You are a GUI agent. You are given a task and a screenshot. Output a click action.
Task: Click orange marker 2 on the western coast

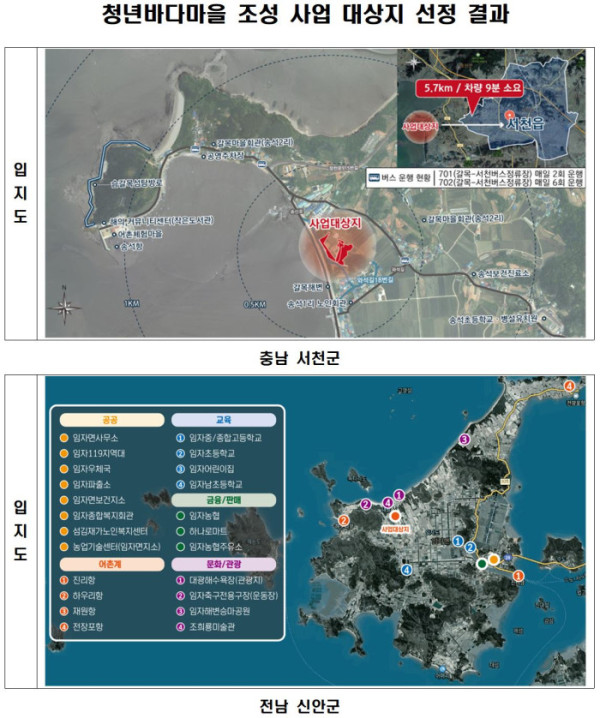(x=344, y=520)
